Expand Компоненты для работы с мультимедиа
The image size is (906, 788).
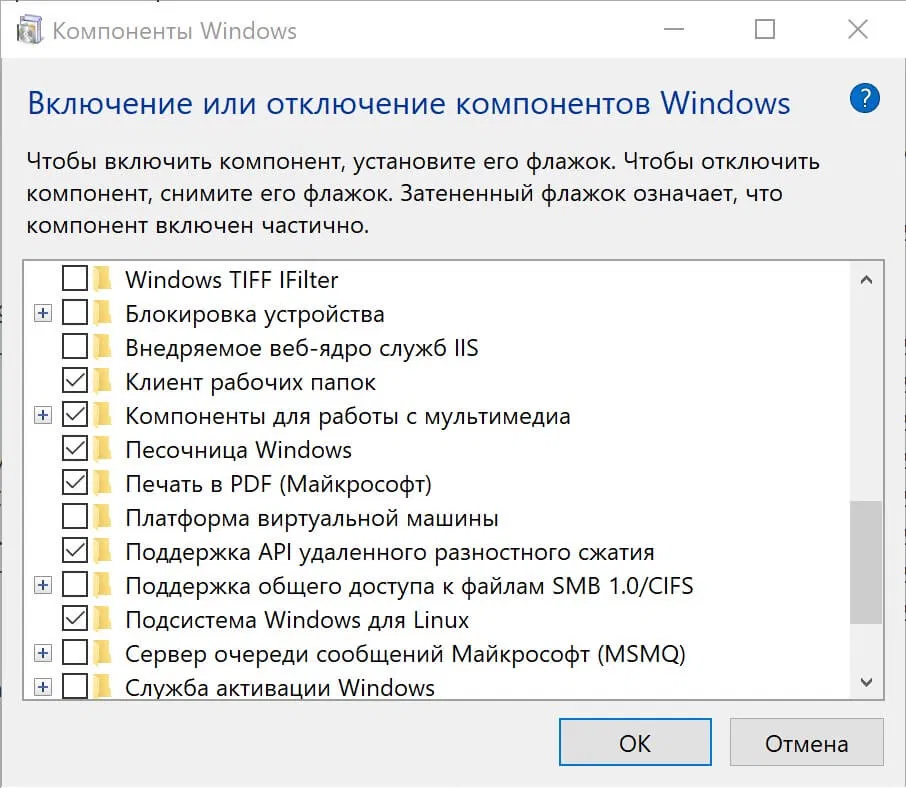point(42,415)
